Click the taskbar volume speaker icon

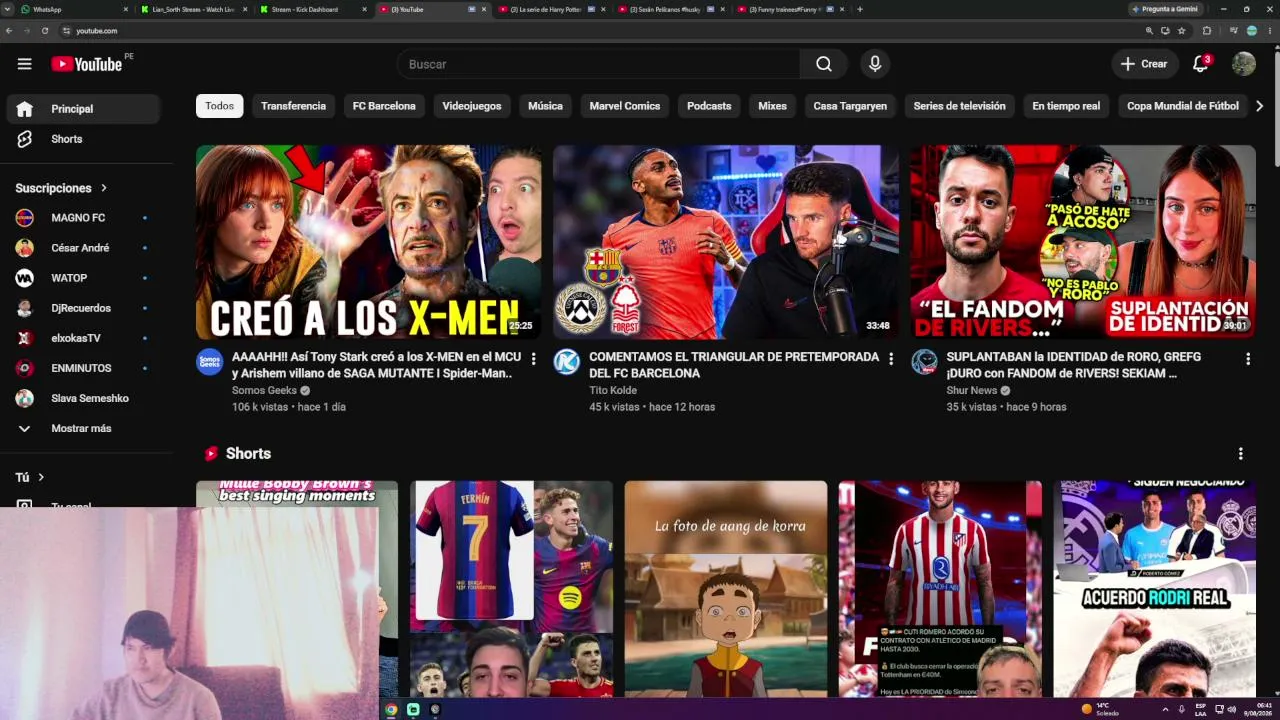point(1232,709)
